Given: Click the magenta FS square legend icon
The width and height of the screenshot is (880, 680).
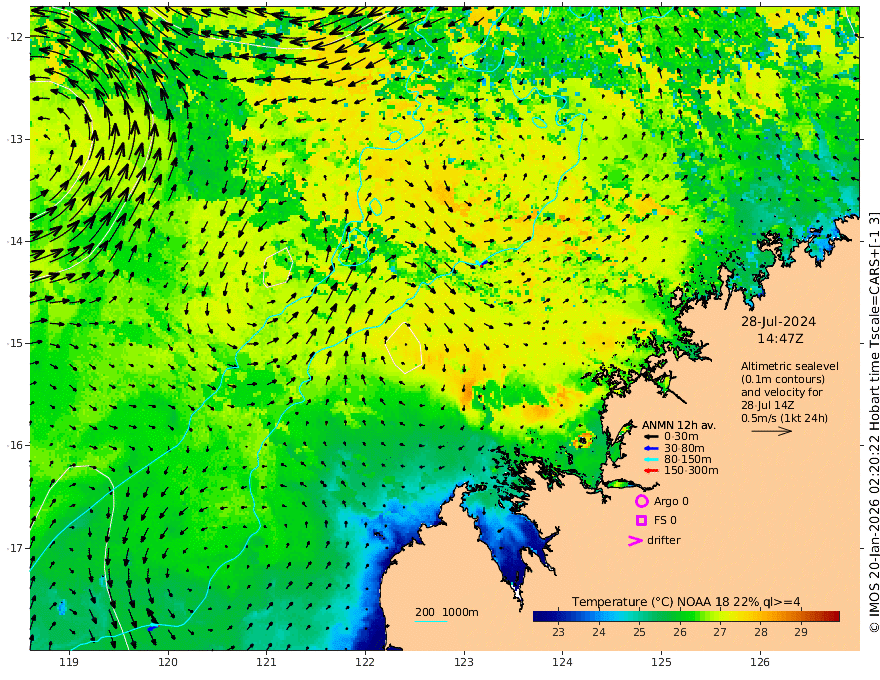Looking at the screenshot, I should [641, 521].
